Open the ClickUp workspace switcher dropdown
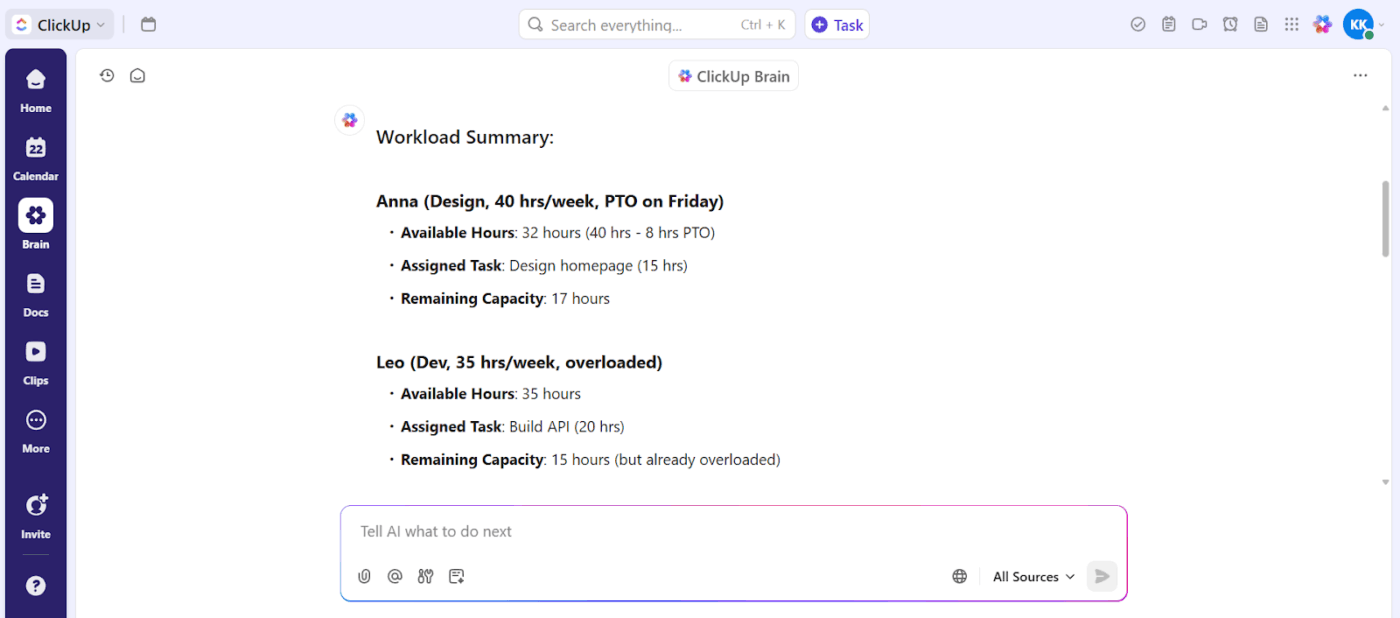This screenshot has height=618, width=1400. click(60, 25)
